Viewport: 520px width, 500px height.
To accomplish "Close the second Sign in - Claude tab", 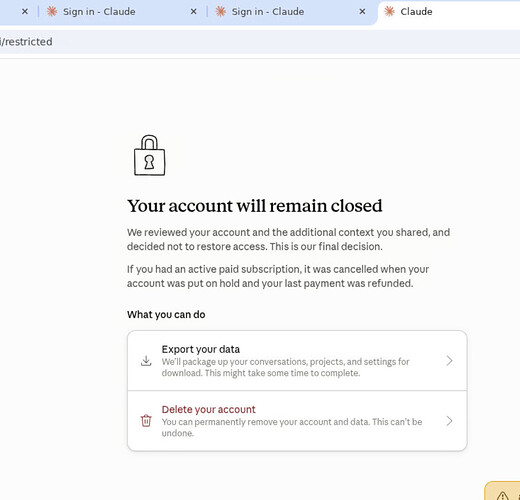I will pos(362,12).
